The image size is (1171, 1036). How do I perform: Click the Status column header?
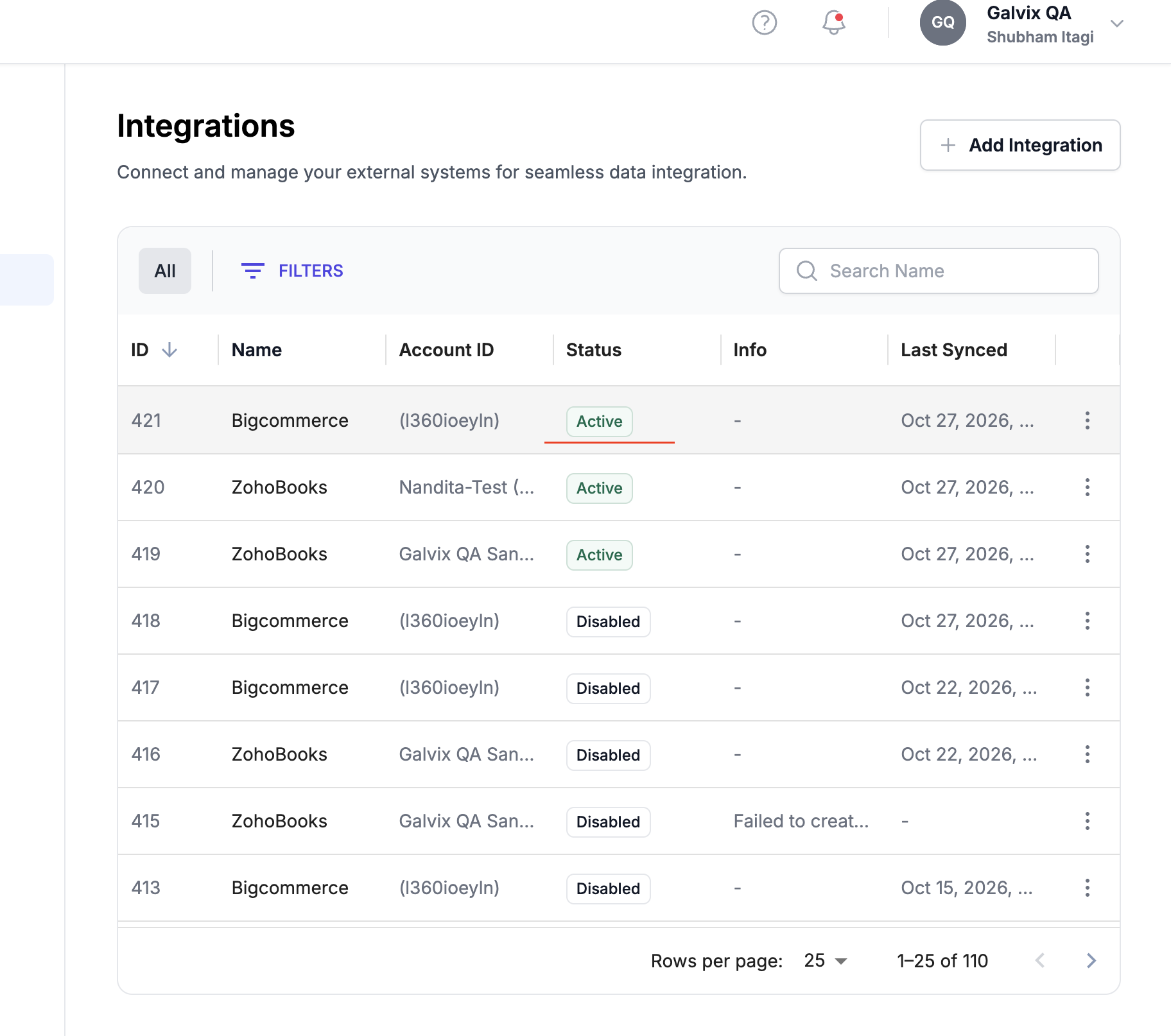pos(593,350)
